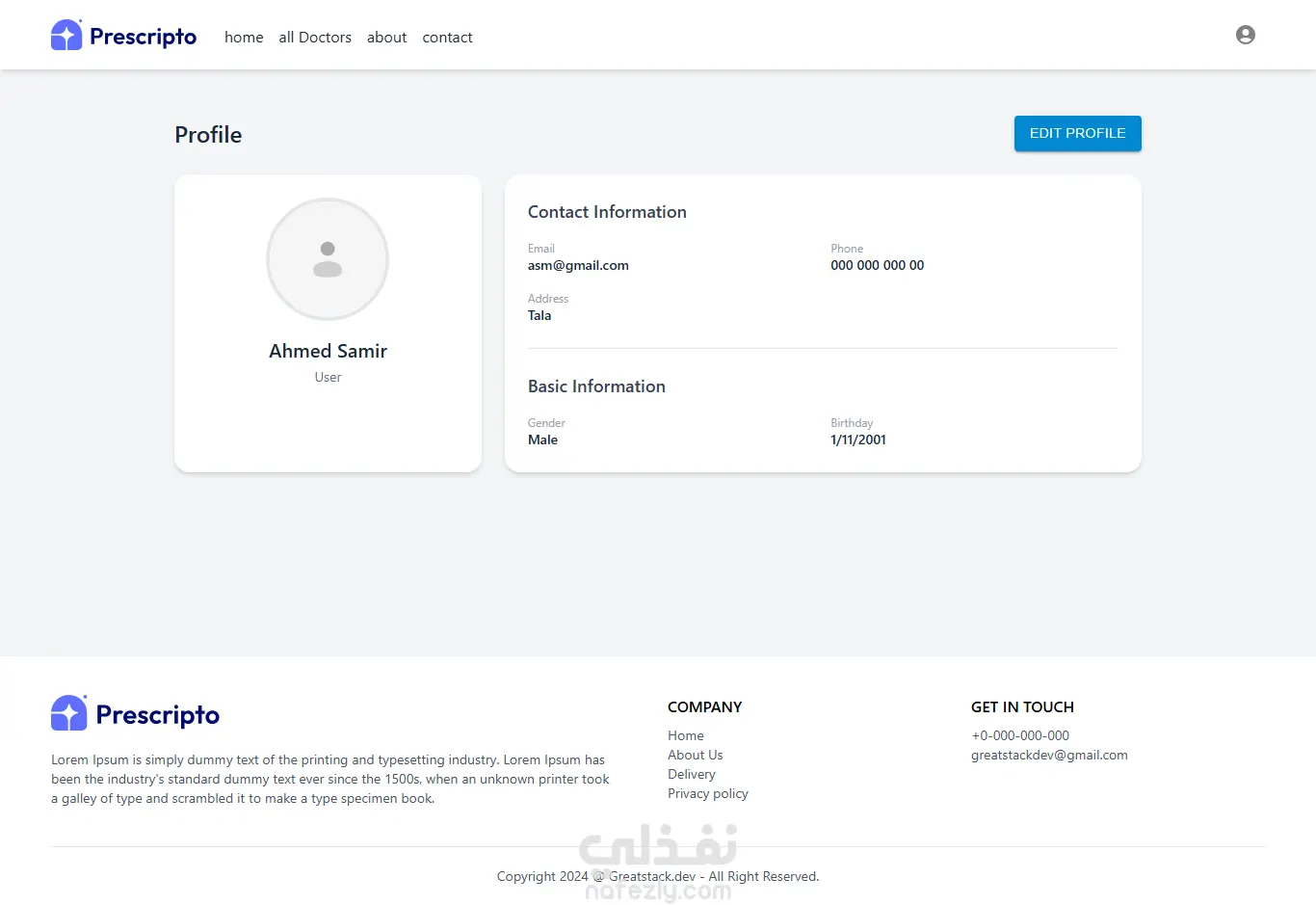This screenshot has height=905, width=1316.
Task: Click the phone value 000 000 000 00
Action: point(878,265)
